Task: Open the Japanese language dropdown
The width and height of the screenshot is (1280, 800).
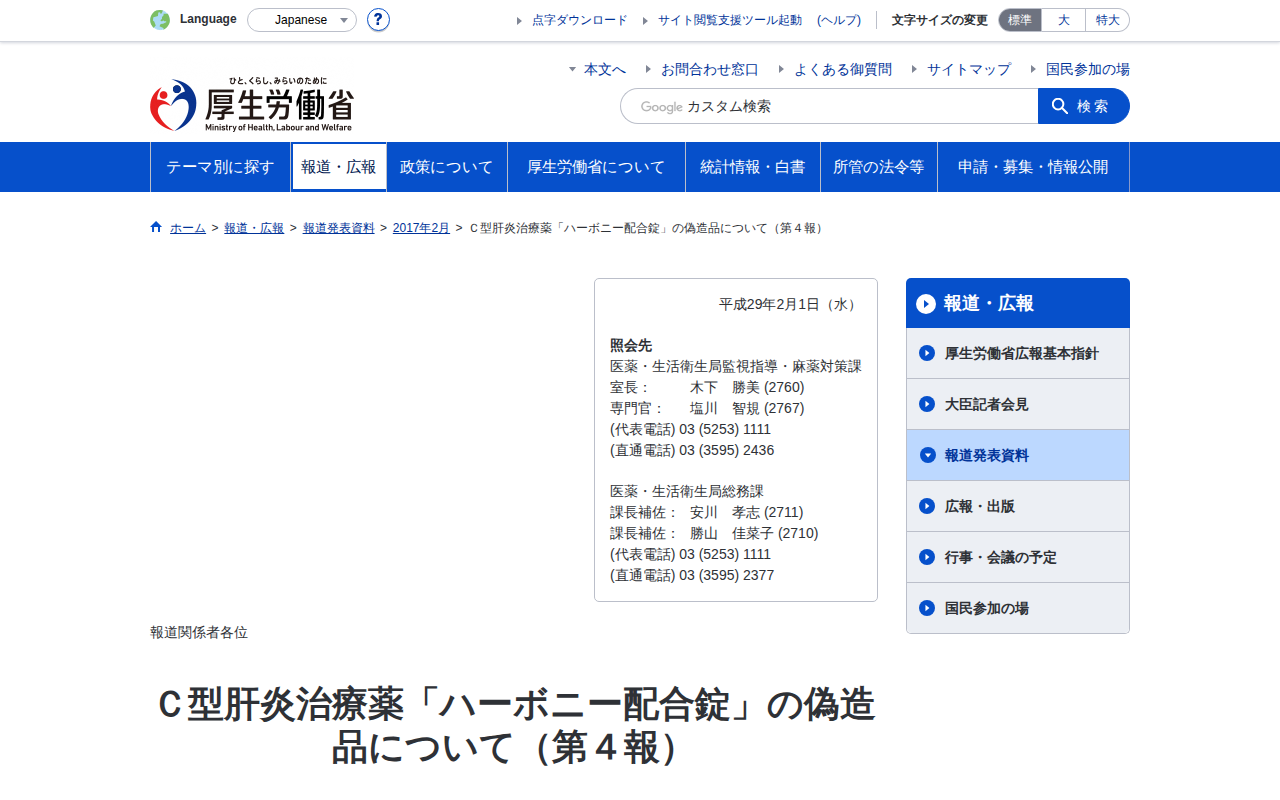Action: pos(302,20)
